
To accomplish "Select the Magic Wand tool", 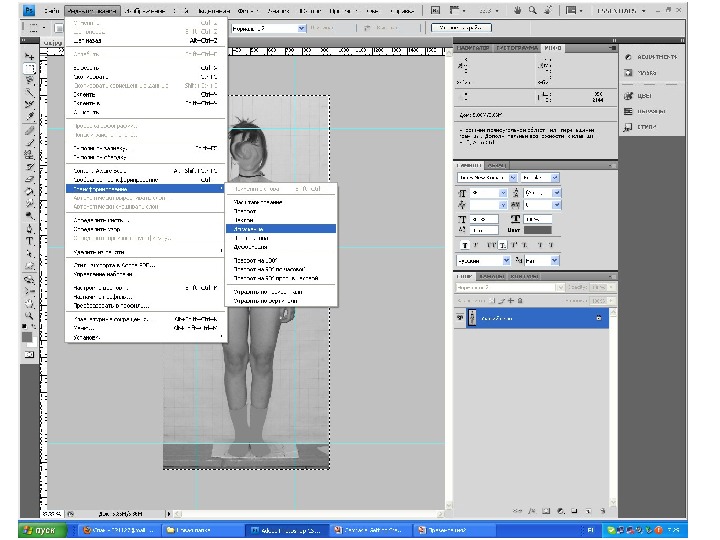I will point(29,93).
